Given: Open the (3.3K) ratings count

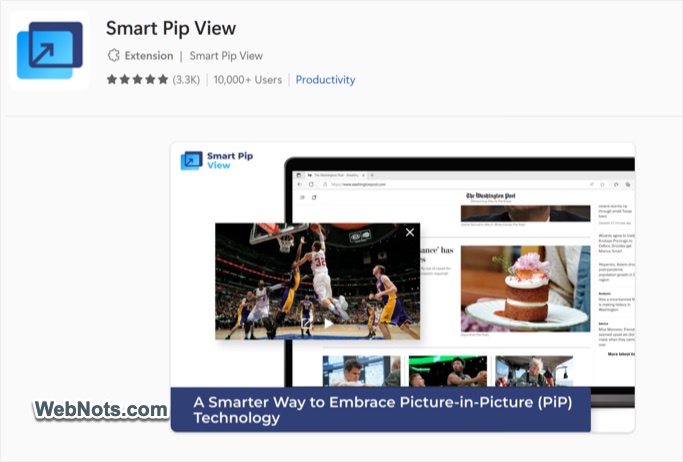Looking at the screenshot, I should click(186, 80).
